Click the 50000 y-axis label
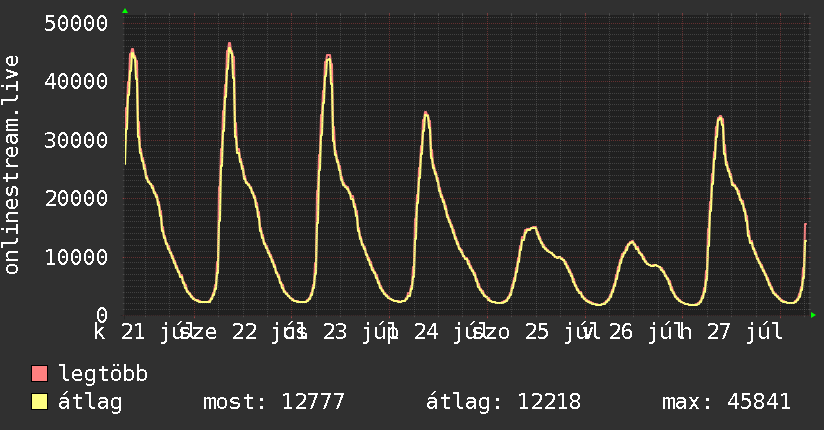The height and width of the screenshot is (430, 824). [x=76, y=23]
